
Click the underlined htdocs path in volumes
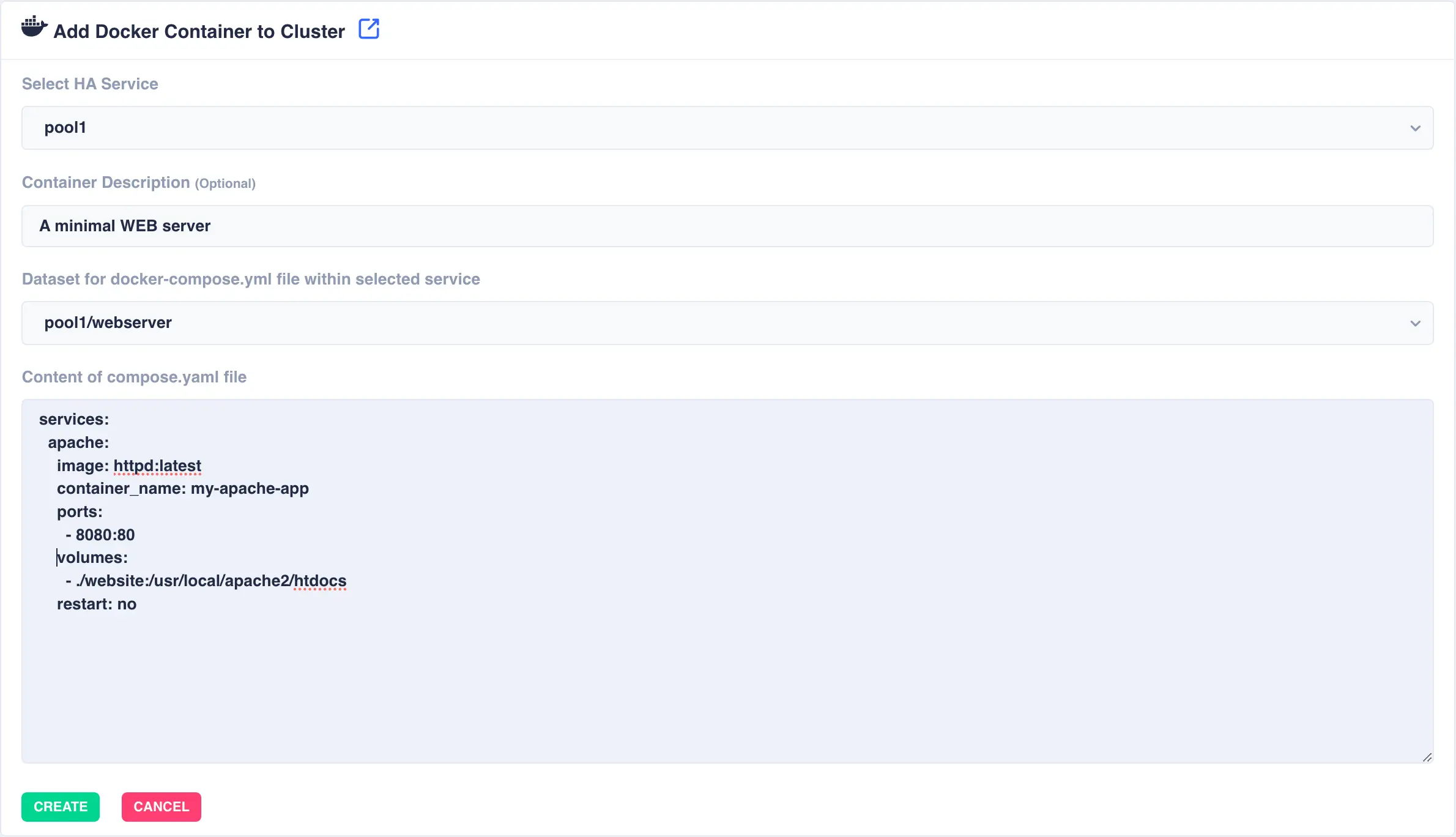point(319,581)
